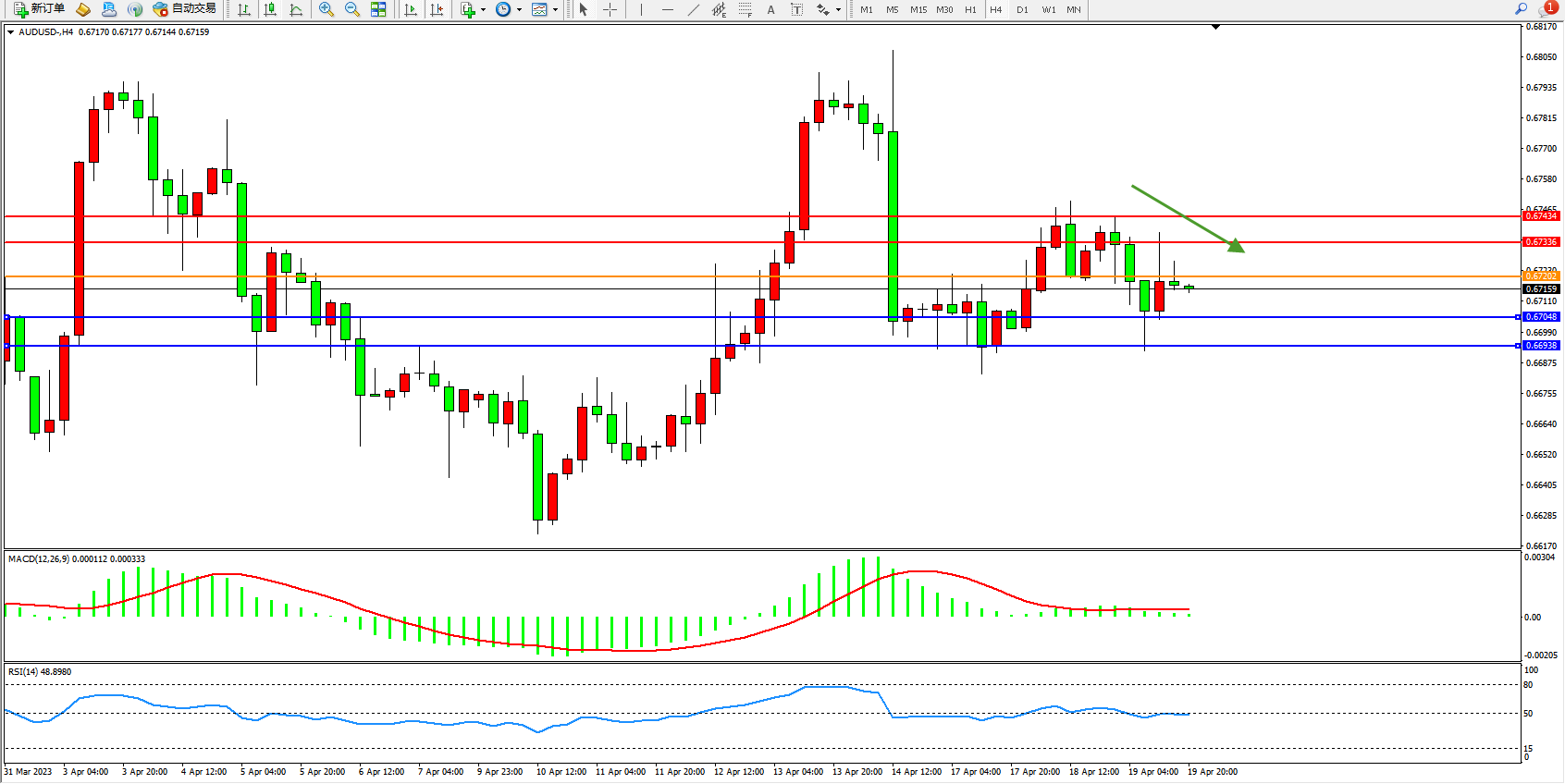
Task: Open the indicators list dropdown arrow
Action: (x=483, y=9)
